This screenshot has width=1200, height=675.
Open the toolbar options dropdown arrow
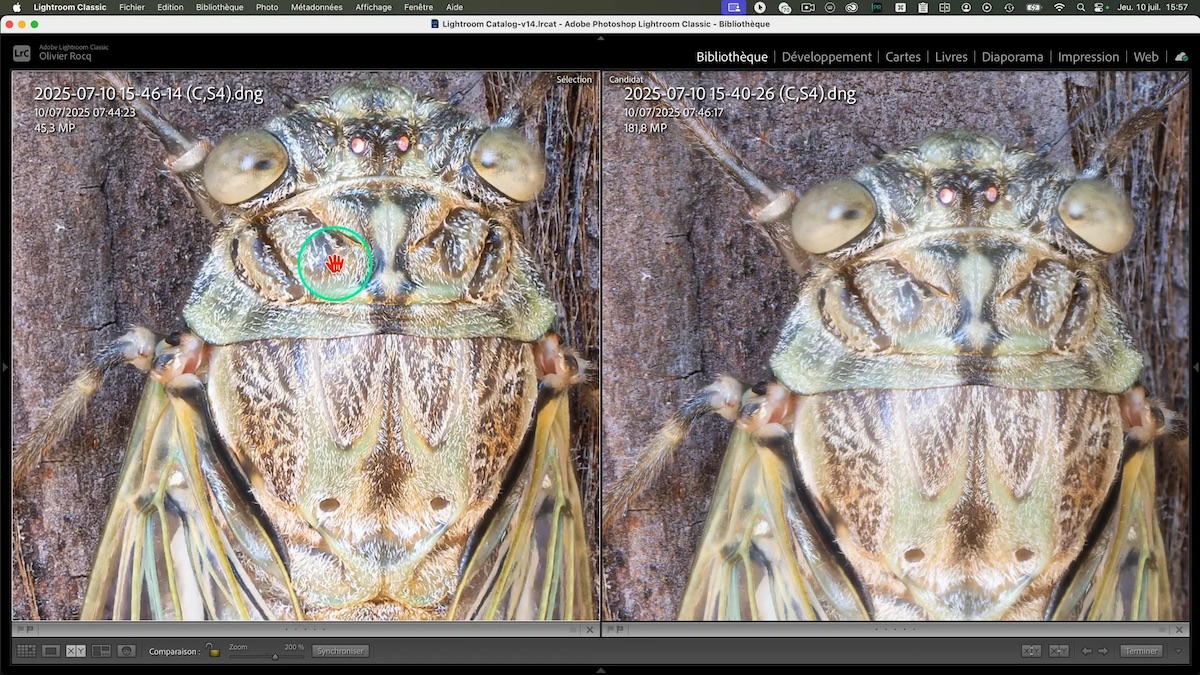coord(1180,651)
